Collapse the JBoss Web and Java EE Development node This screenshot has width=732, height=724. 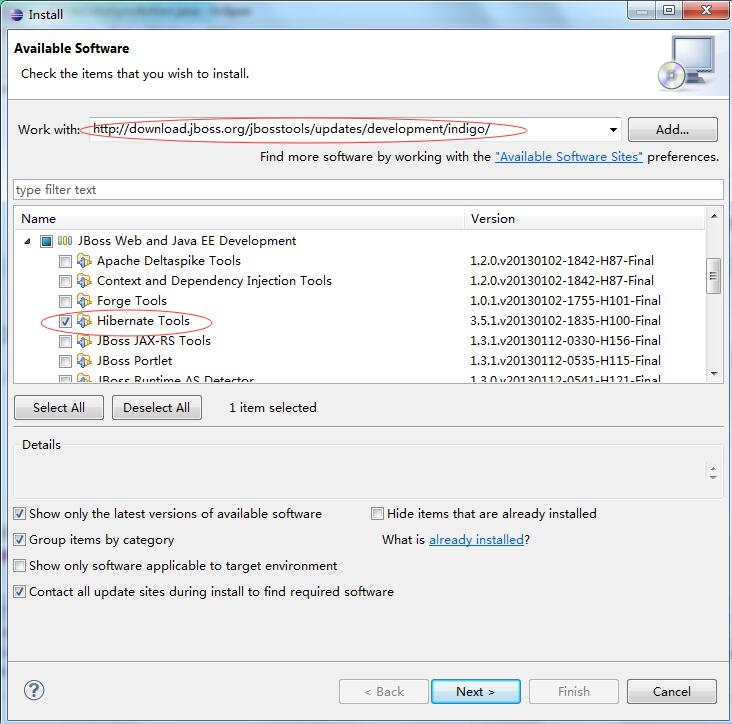point(27,241)
